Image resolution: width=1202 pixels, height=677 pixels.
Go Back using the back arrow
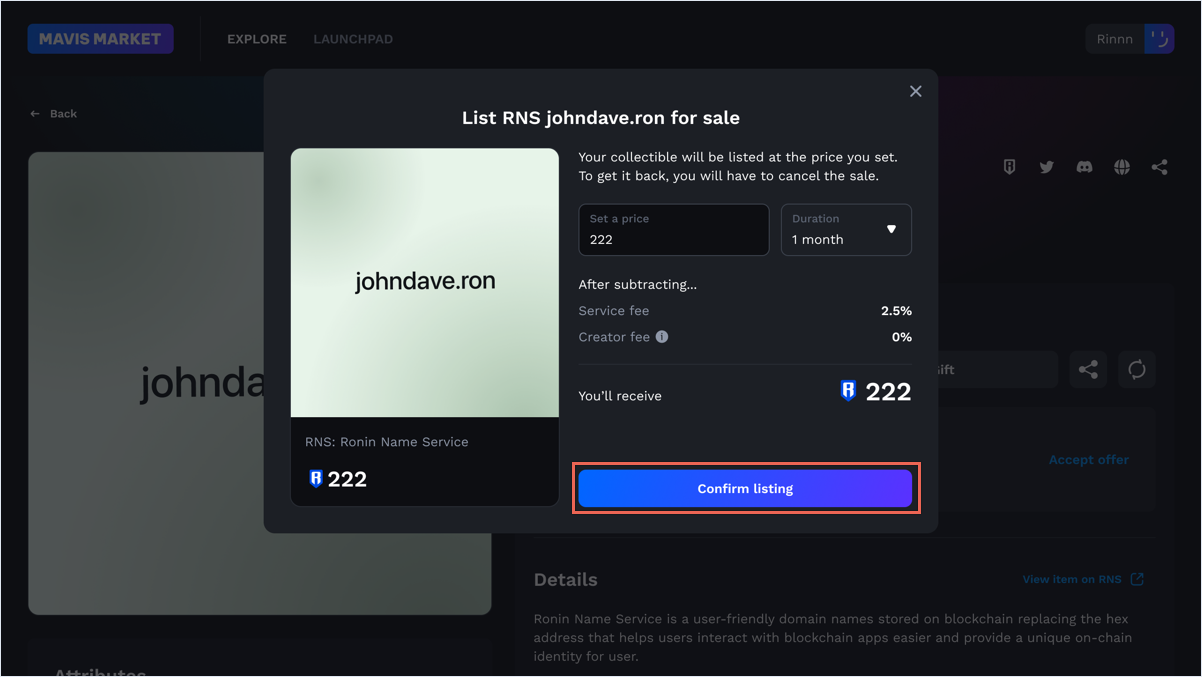54,114
